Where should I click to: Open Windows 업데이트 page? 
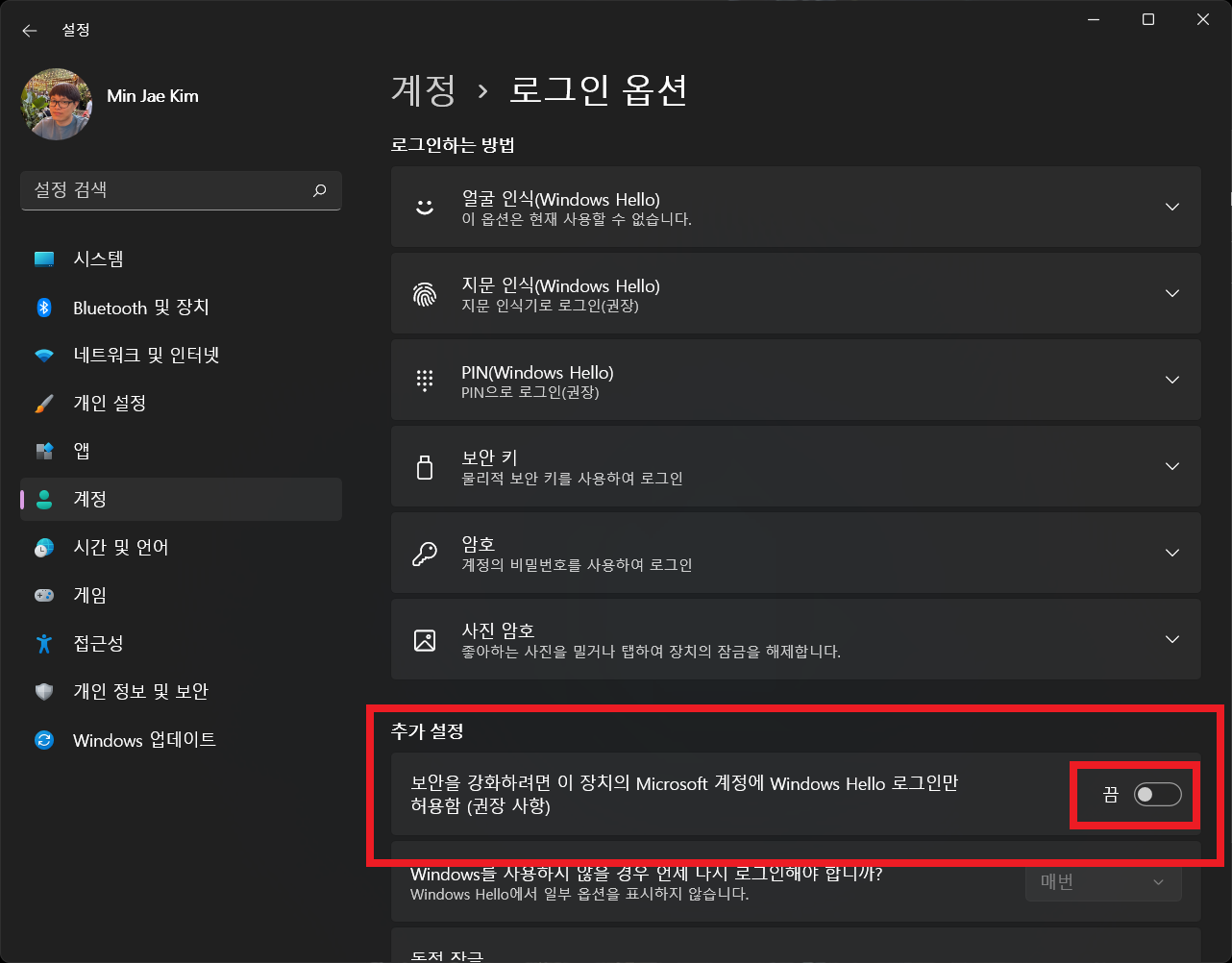(x=181, y=740)
